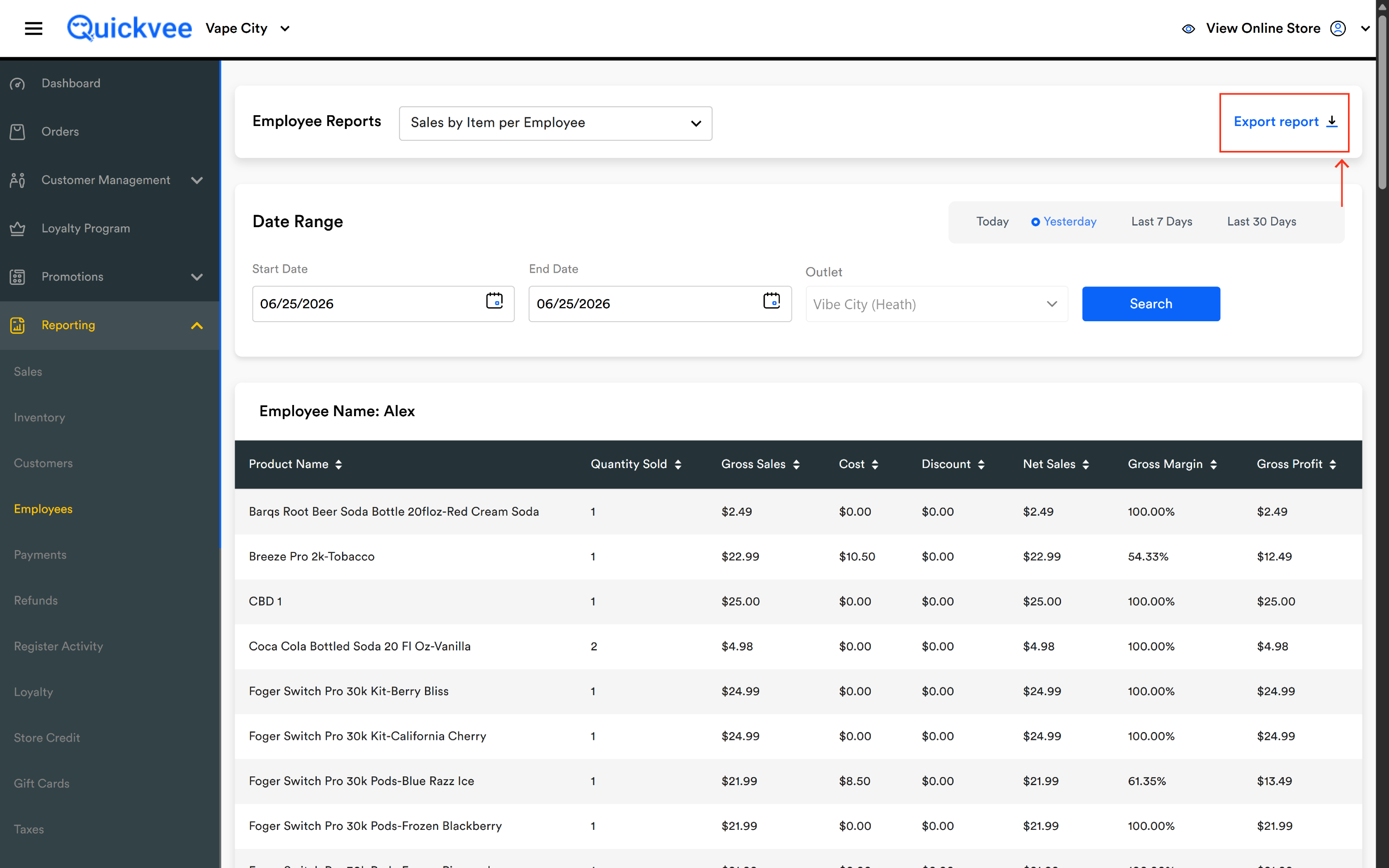This screenshot has width=1389, height=868.
Task: Sort by Quantity Sold arrows
Action: 678,464
